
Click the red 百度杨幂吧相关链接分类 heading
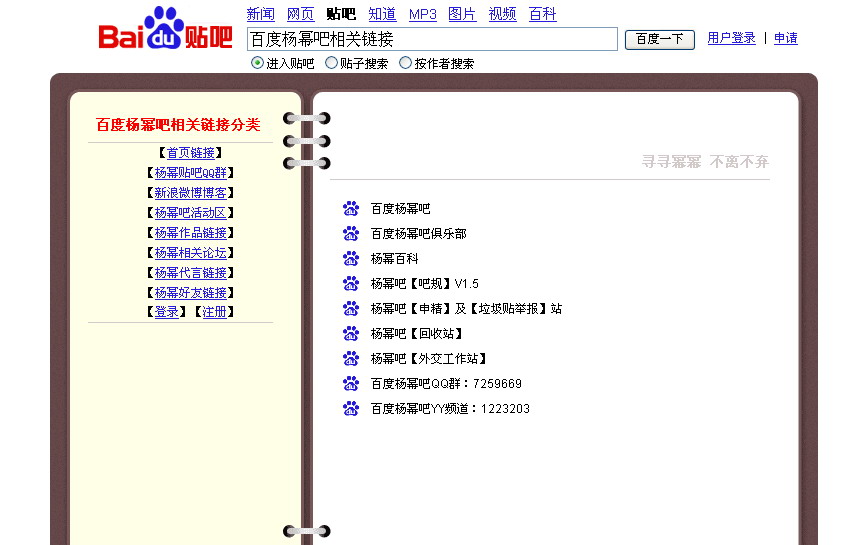coord(178,125)
